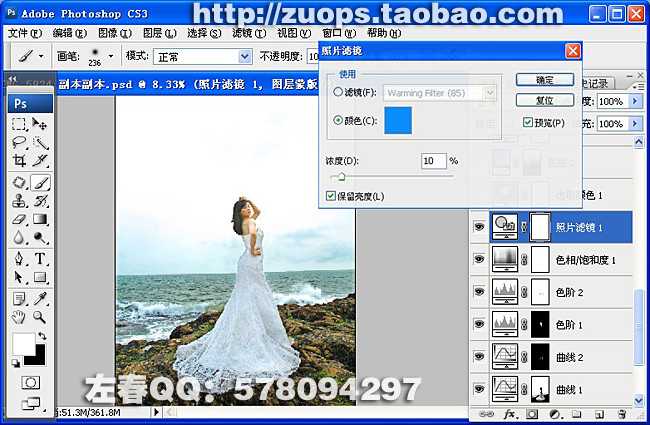The height and width of the screenshot is (425, 650).
Task: Select the Clone Stamp tool
Action: [x=19, y=201]
